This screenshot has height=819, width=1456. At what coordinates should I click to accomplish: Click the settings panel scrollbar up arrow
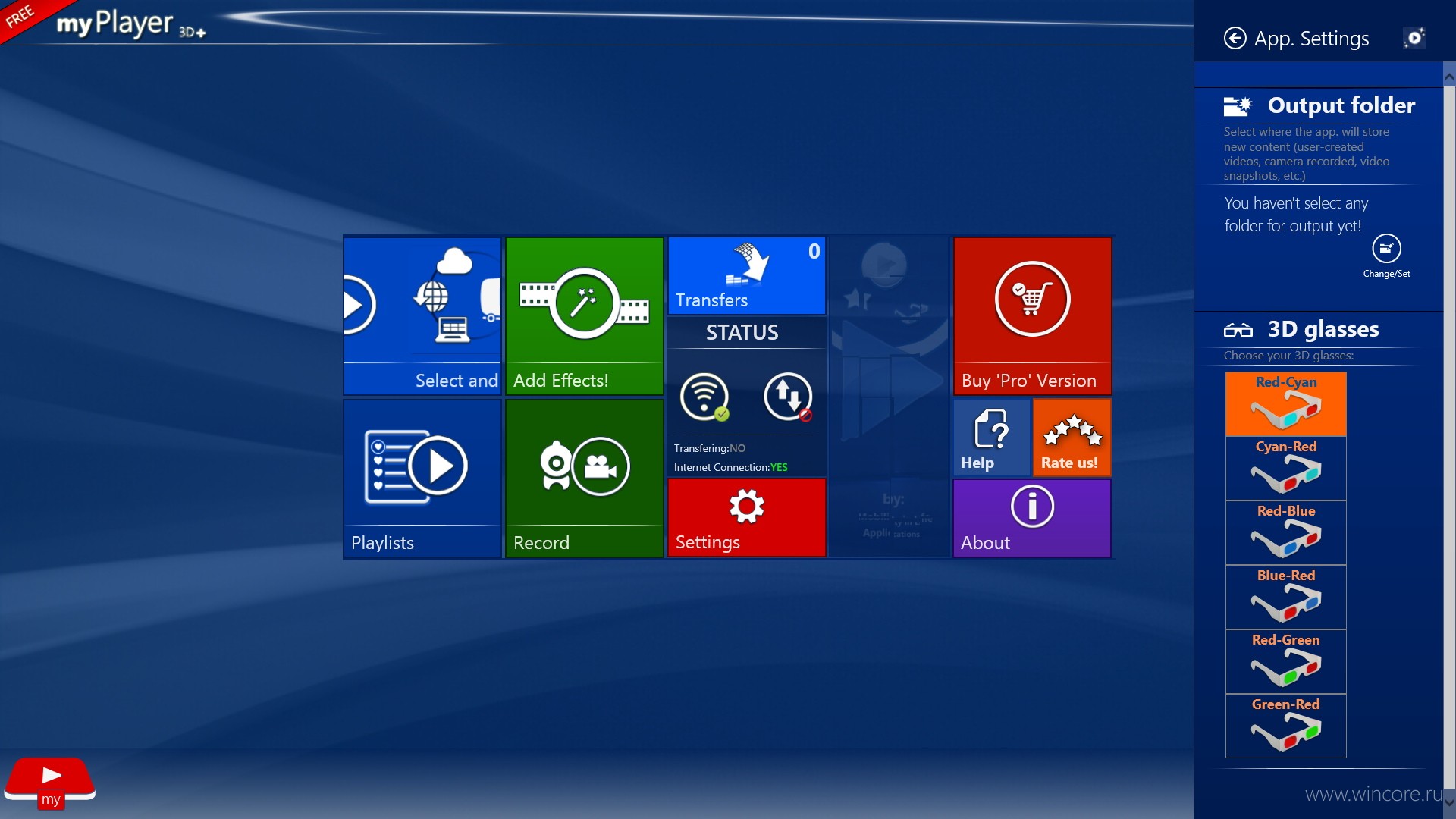coord(1449,76)
